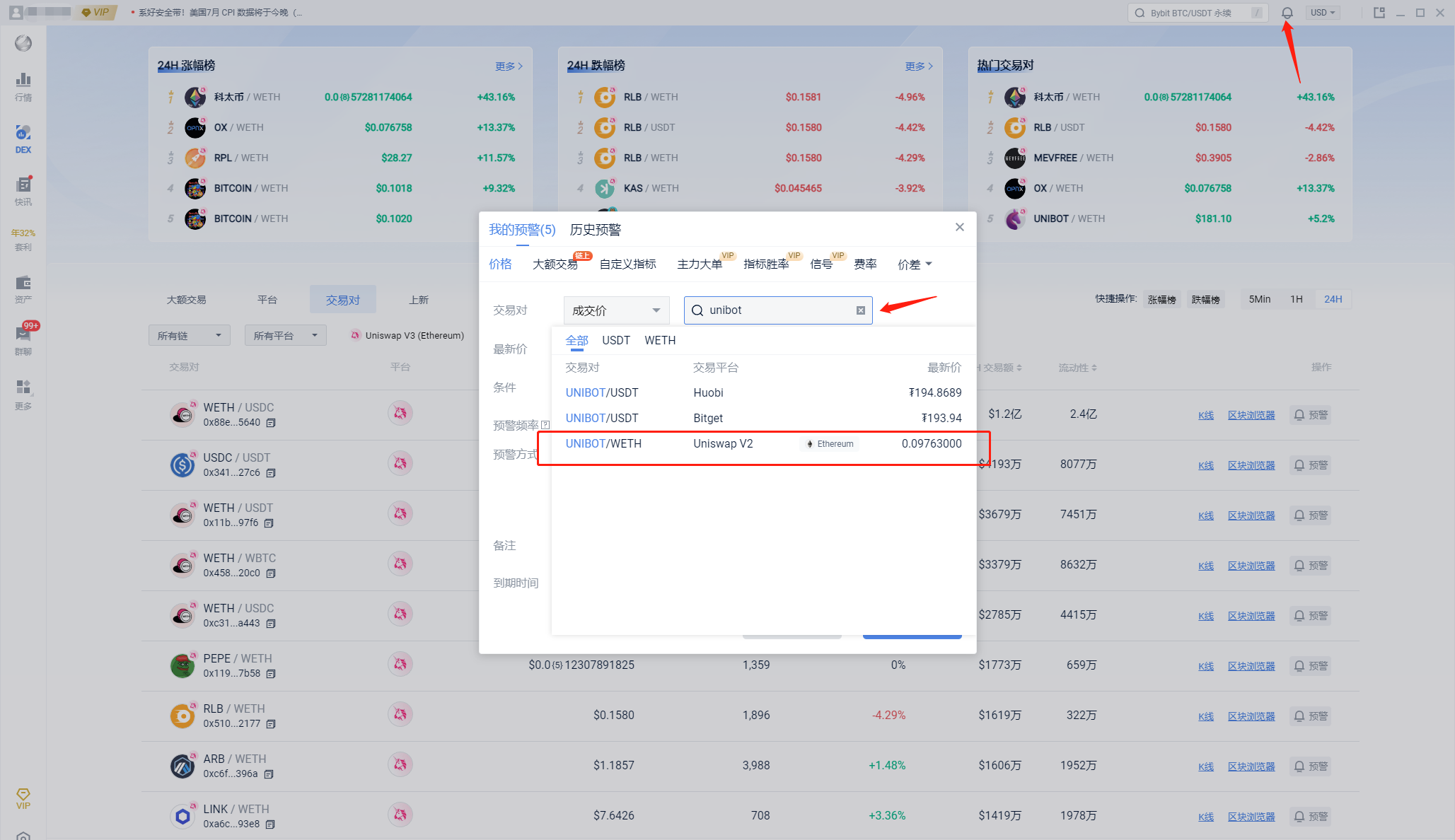The image size is (1455, 840).
Task: Open the 套利 arbitrage sidebar item
Action: point(23,240)
